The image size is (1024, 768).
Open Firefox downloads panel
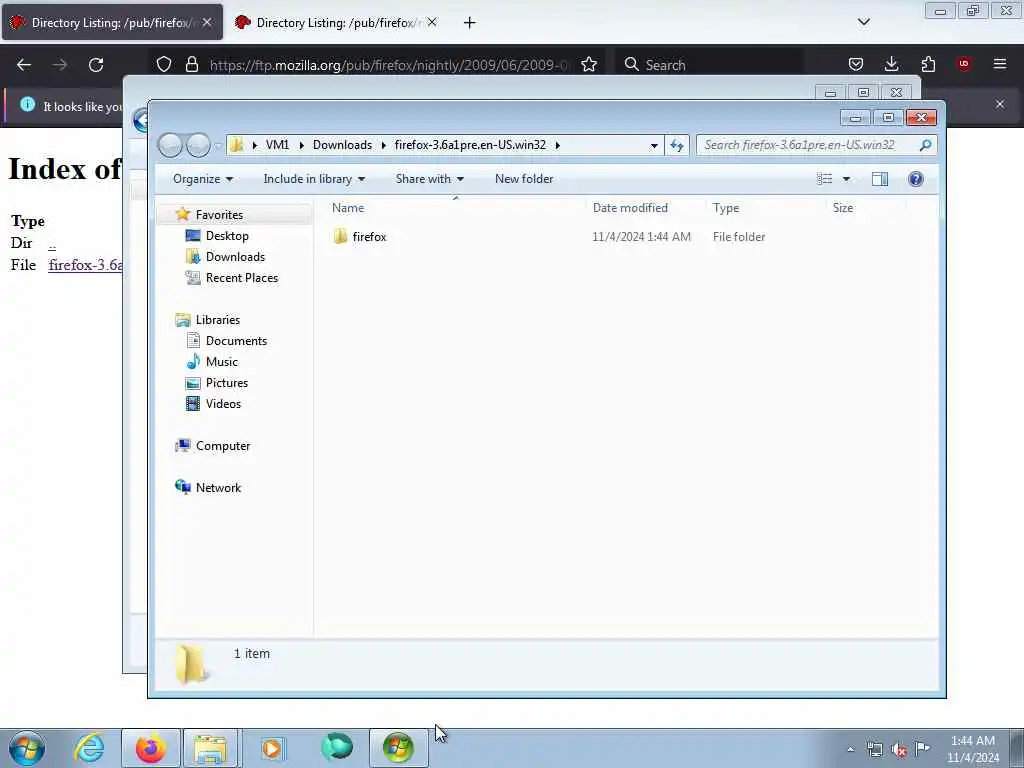point(891,65)
